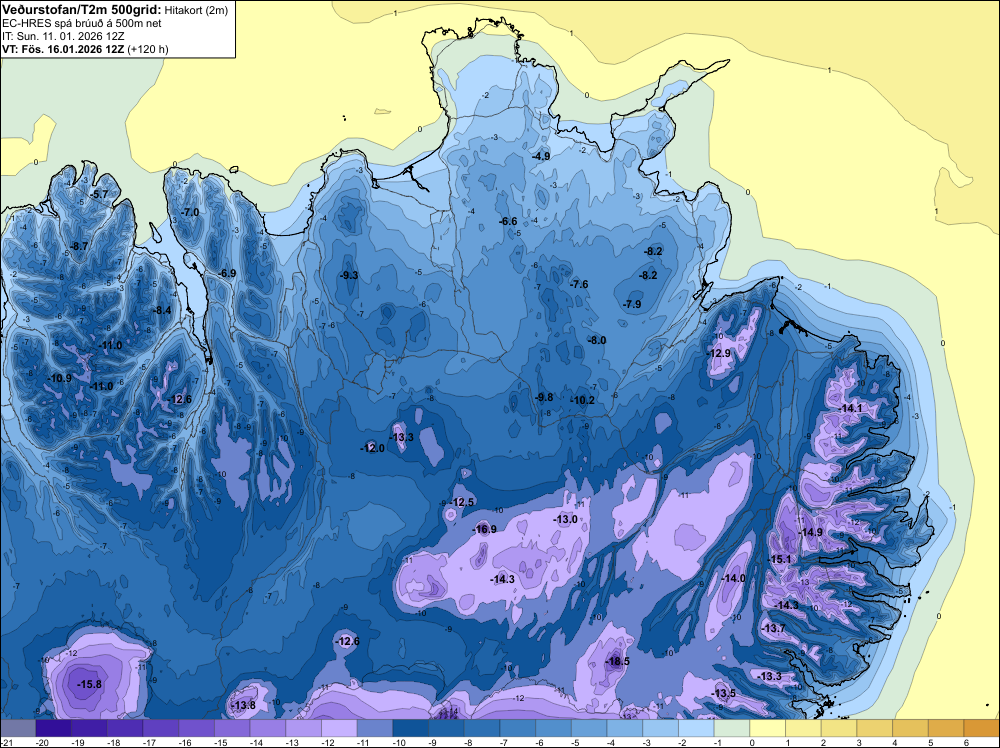The image size is (1000, 748).
Task: Click the -18.5 temperature label on the map
Action: coord(617,661)
